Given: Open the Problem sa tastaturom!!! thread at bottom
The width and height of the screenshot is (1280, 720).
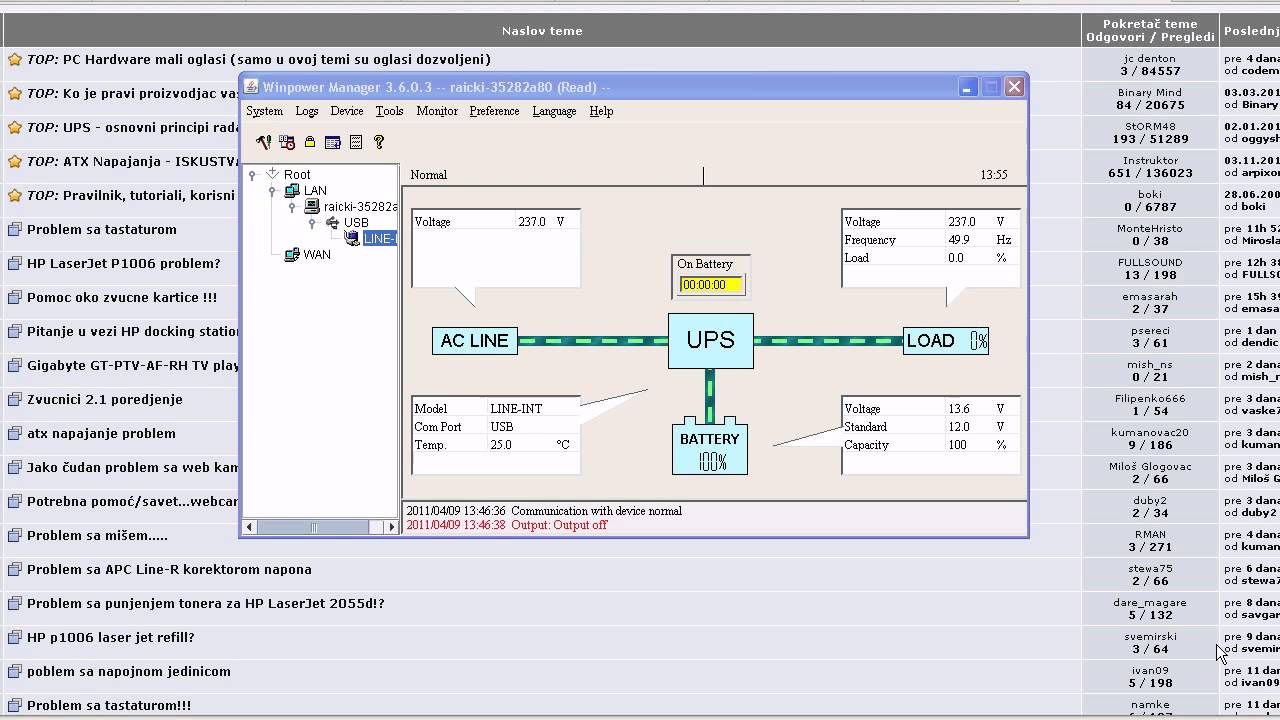Looking at the screenshot, I should (109, 706).
